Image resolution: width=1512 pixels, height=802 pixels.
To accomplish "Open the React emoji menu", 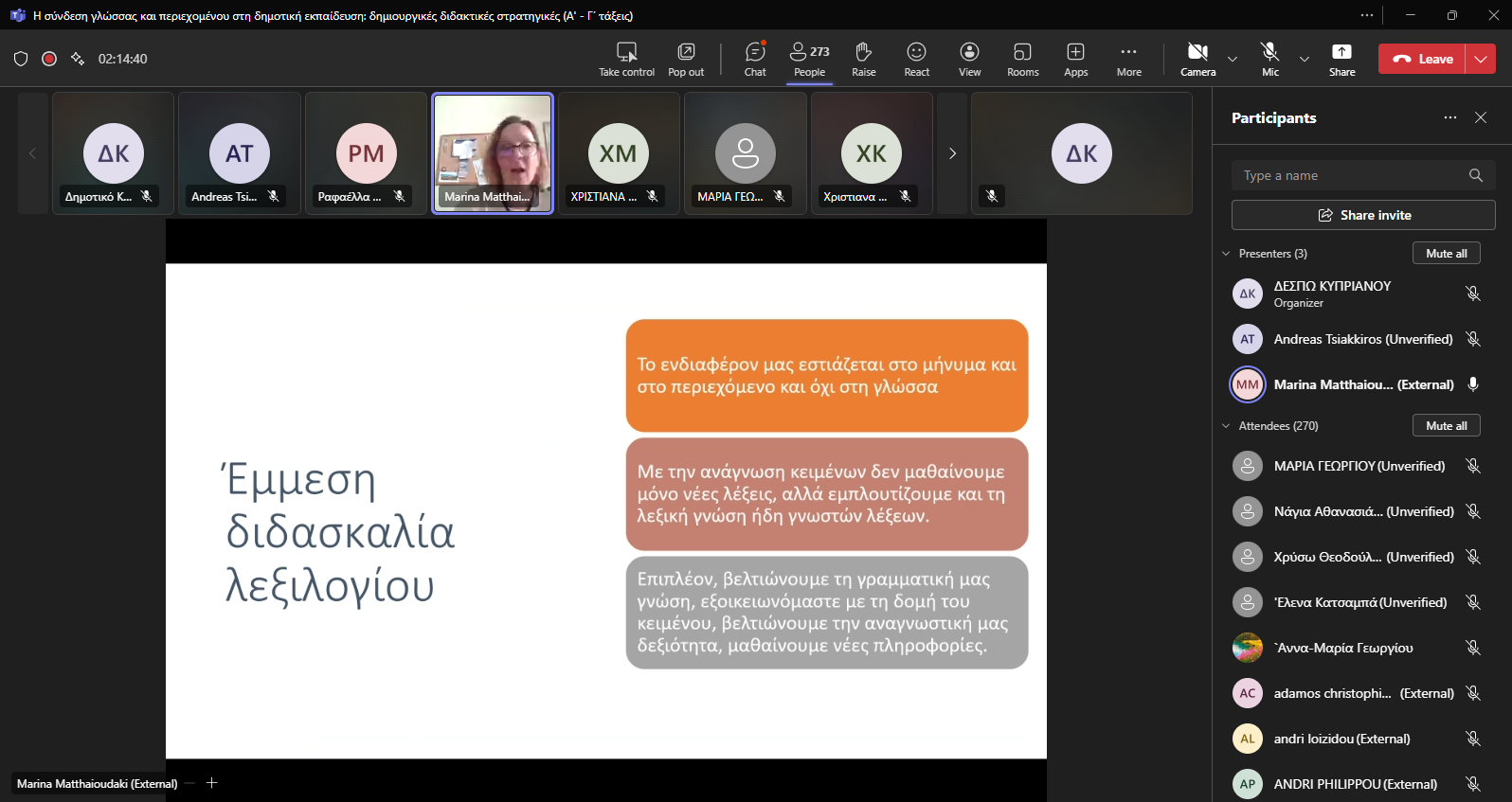I will pyautogui.click(x=916, y=59).
